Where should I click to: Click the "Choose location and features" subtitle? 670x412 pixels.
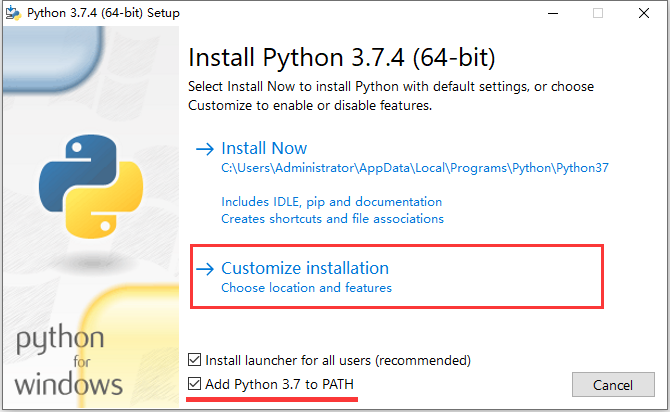pyautogui.click(x=306, y=288)
